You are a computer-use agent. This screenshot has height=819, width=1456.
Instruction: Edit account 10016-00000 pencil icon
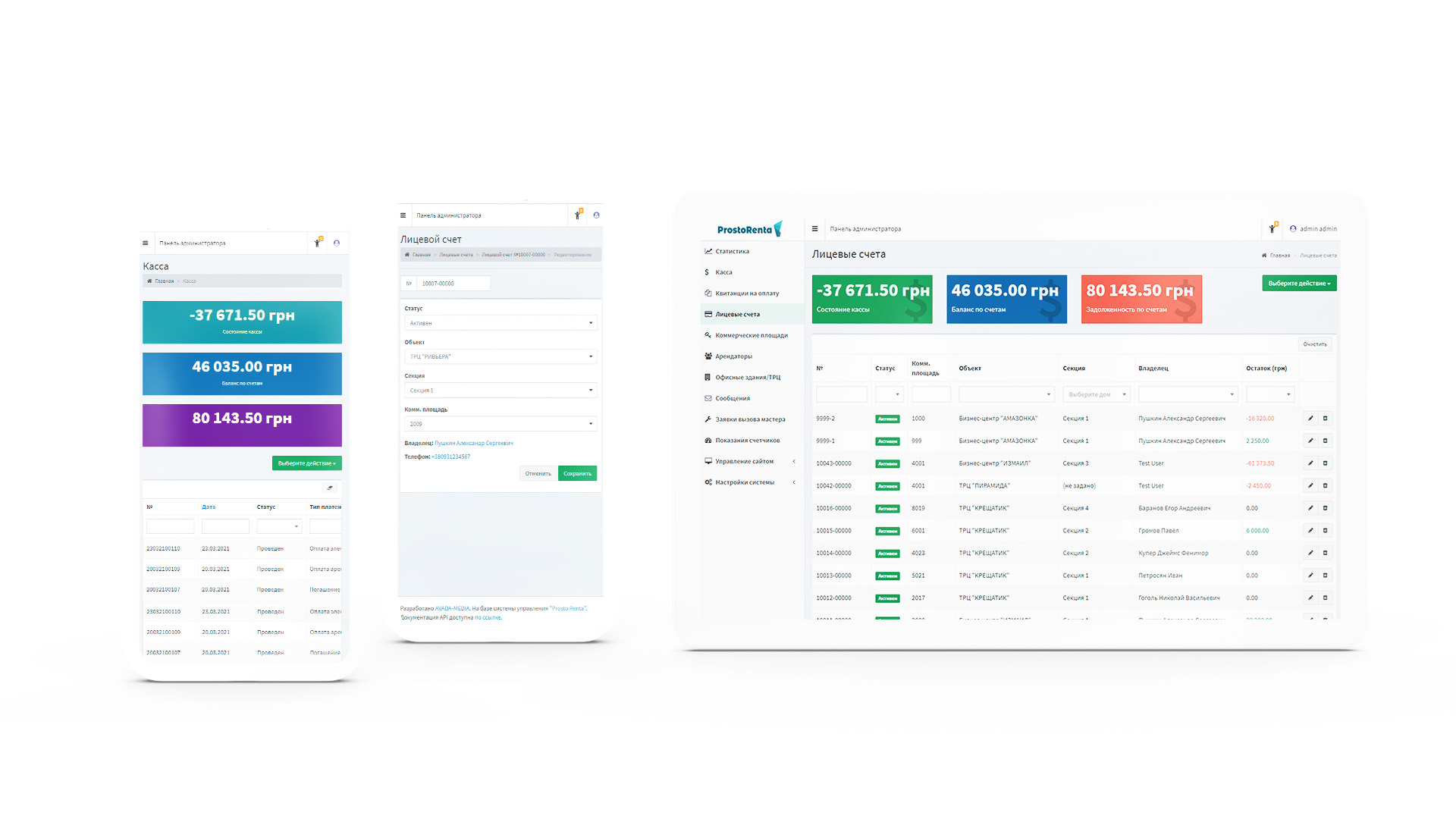[x=1310, y=508]
